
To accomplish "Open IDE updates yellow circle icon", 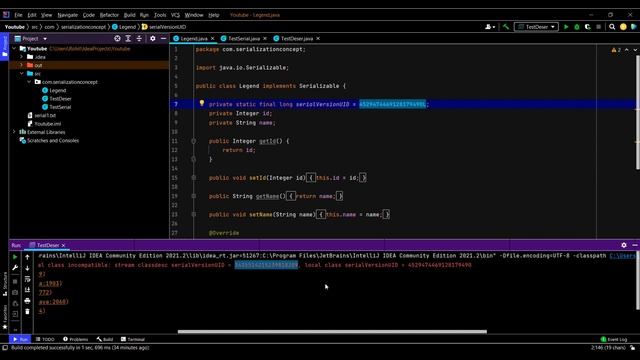I will coord(623,27).
